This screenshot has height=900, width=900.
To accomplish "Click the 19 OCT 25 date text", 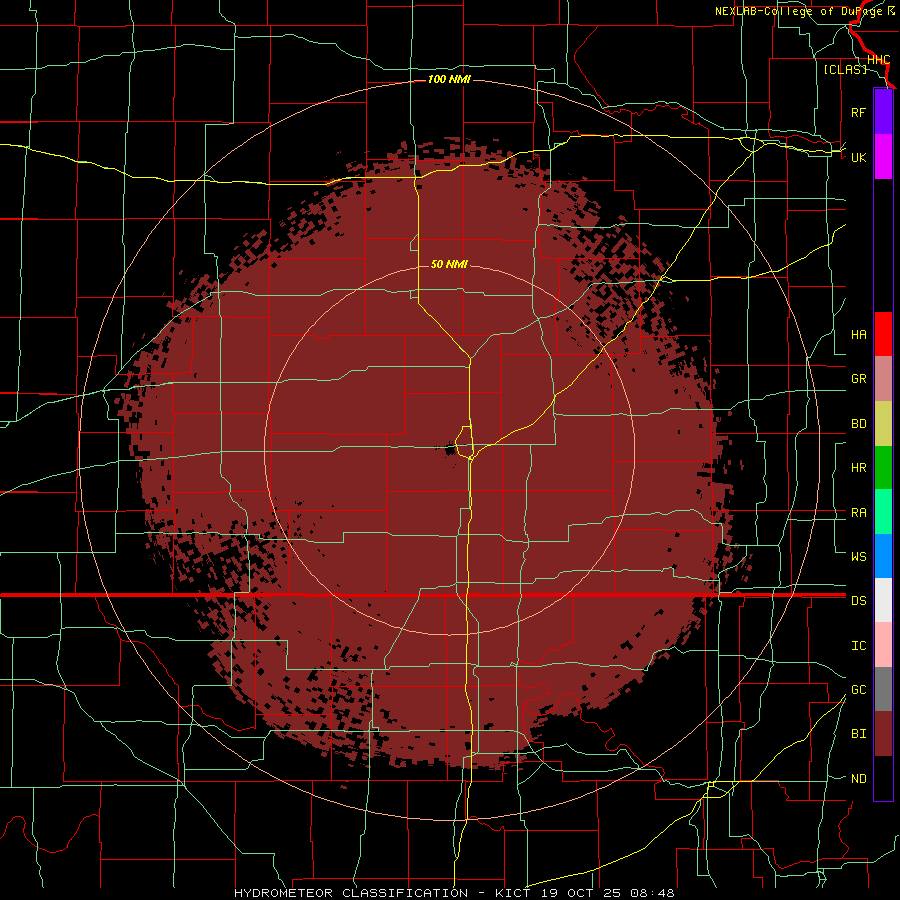I will point(581,893).
